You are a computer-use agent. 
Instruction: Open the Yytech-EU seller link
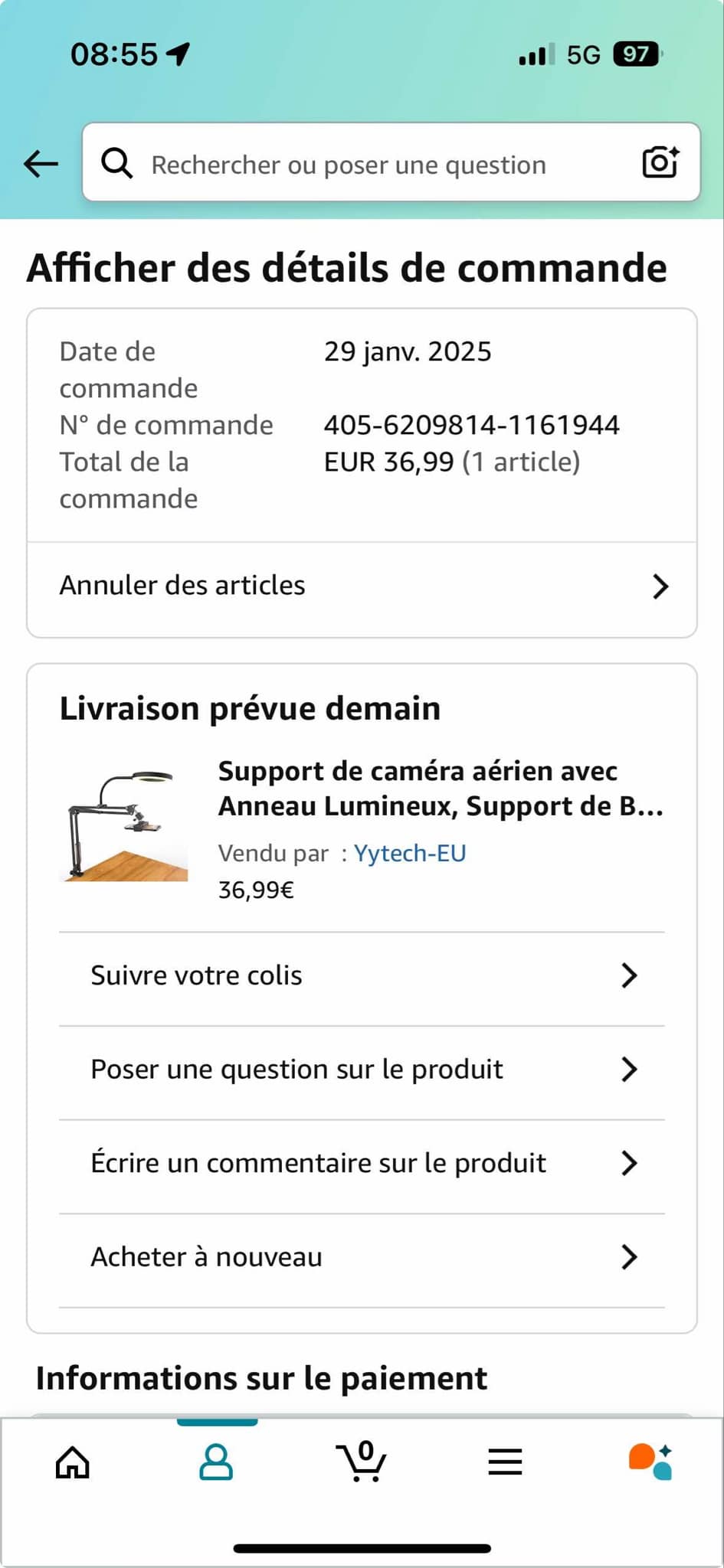[410, 853]
